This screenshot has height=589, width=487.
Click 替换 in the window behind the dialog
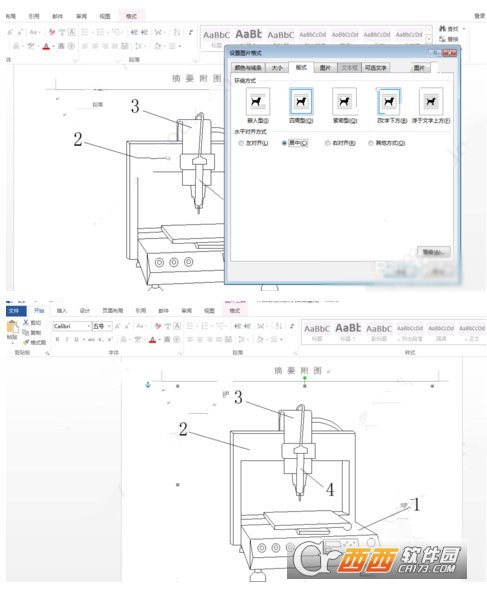pyautogui.click(x=449, y=39)
